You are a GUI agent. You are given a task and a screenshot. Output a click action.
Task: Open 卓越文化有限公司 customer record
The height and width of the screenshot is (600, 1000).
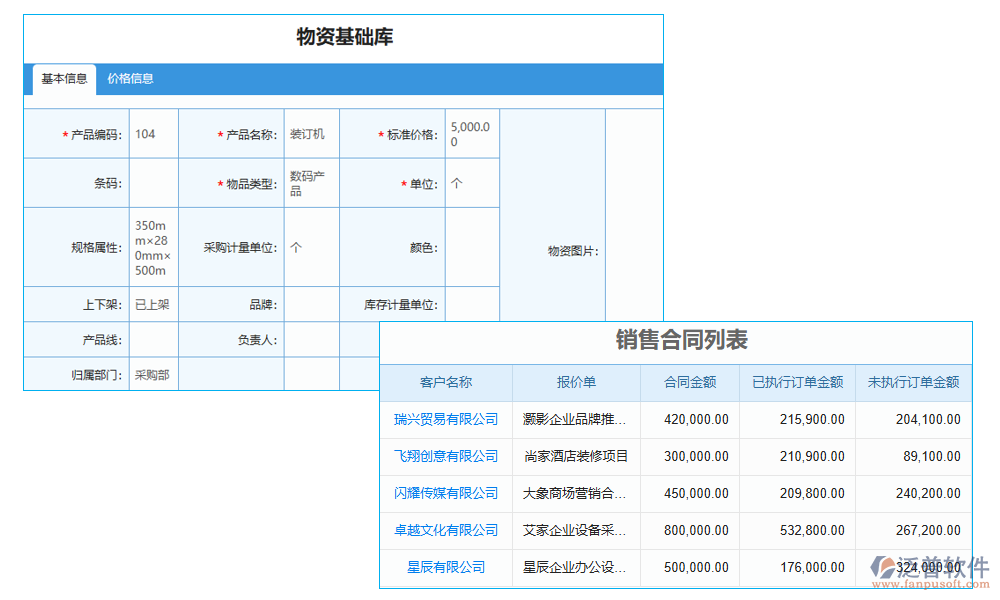click(445, 530)
